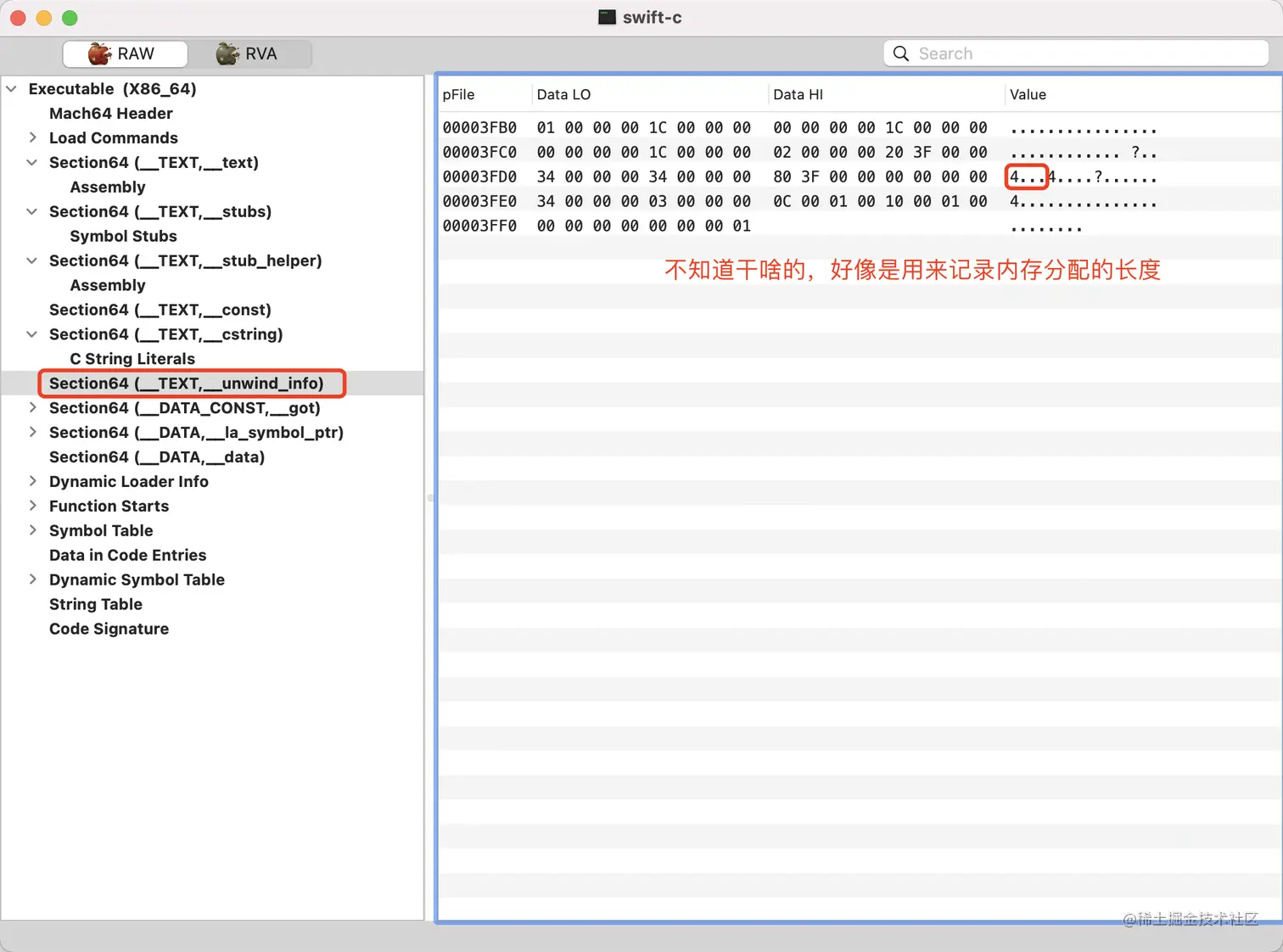Expand the Symbol Table node

32,530
